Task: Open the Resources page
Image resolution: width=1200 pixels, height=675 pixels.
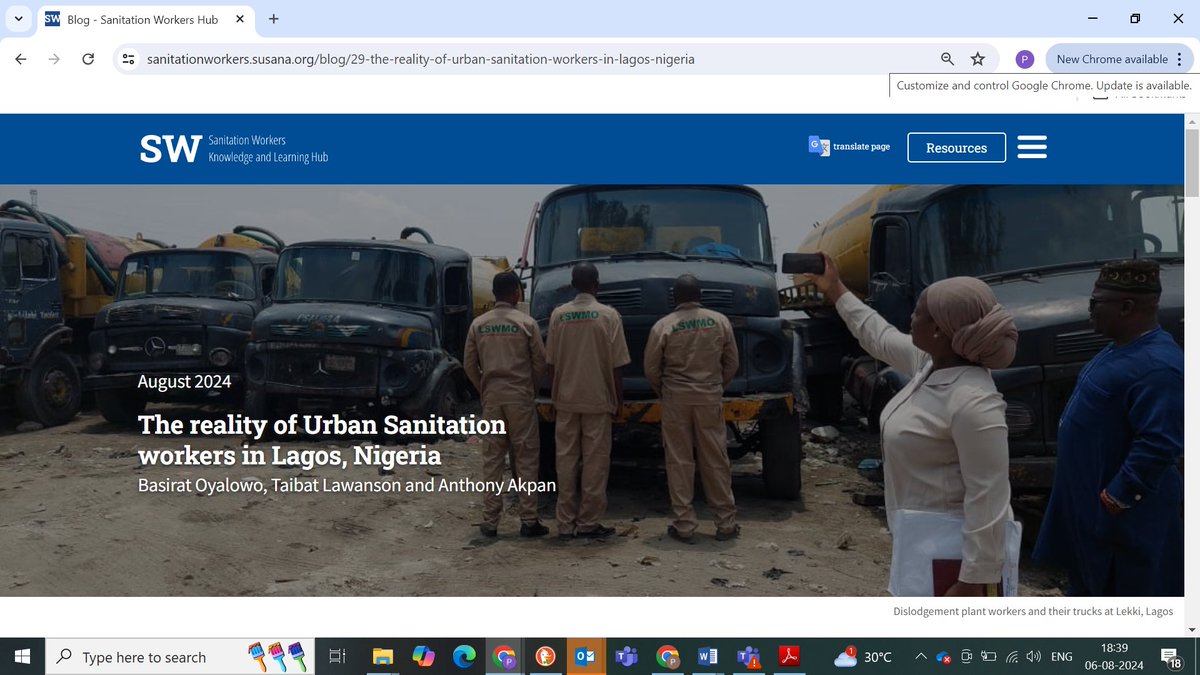Action: 956,147
